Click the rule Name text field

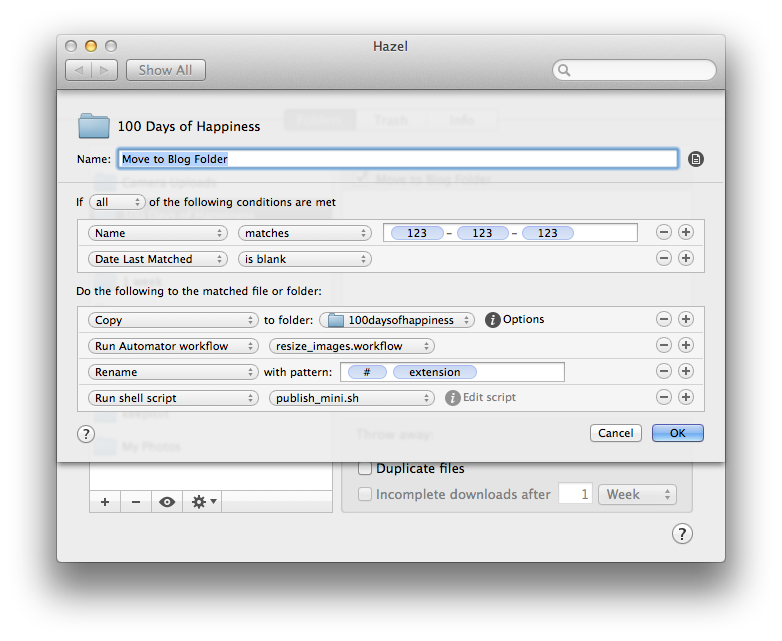[398, 159]
